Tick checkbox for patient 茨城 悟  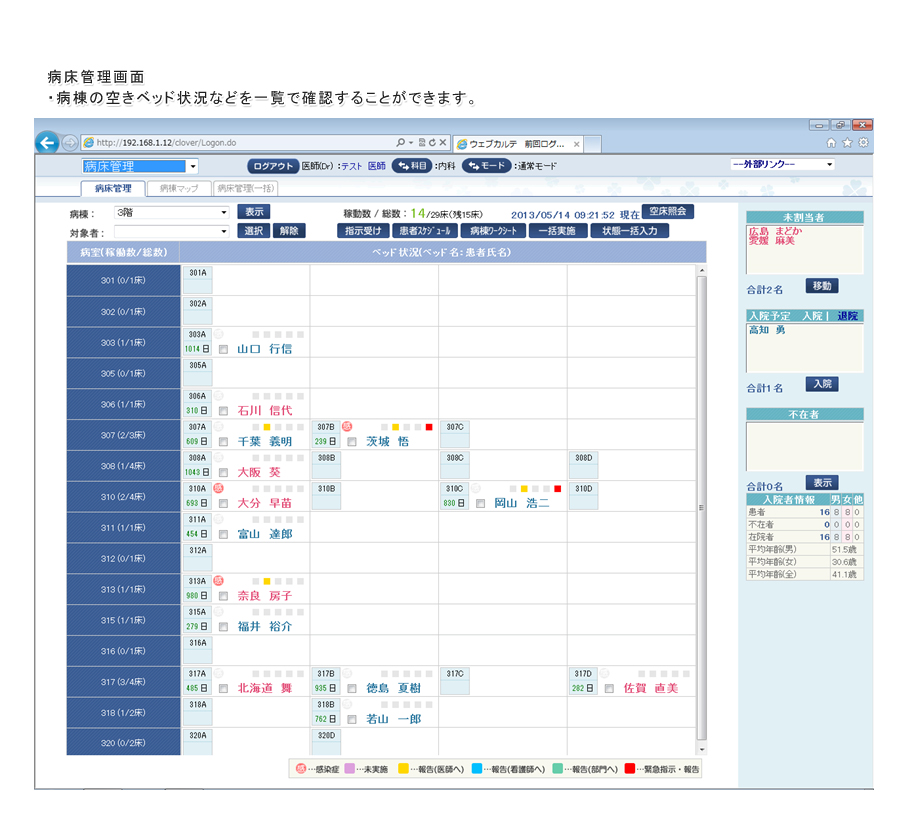pos(352,442)
